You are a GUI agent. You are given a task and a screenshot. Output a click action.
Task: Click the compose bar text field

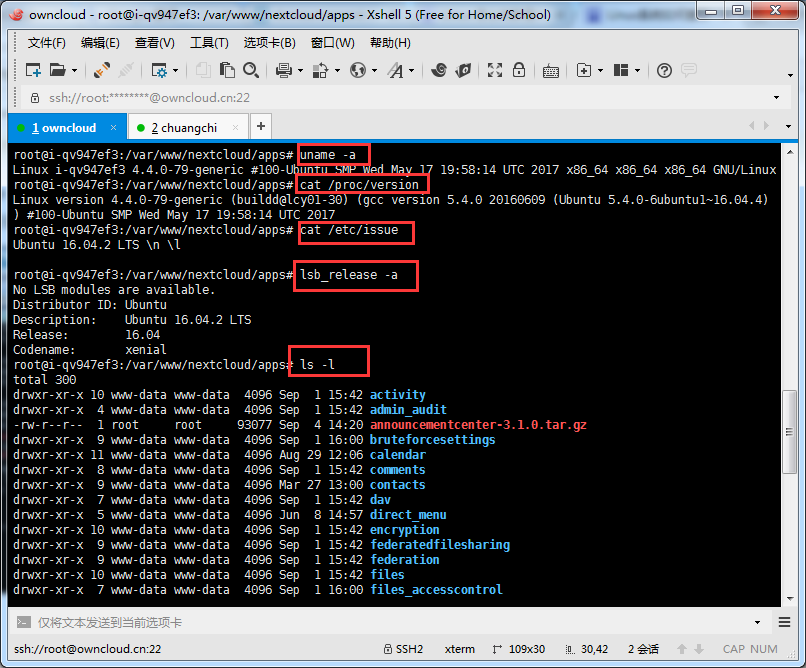tap(391, 623)
